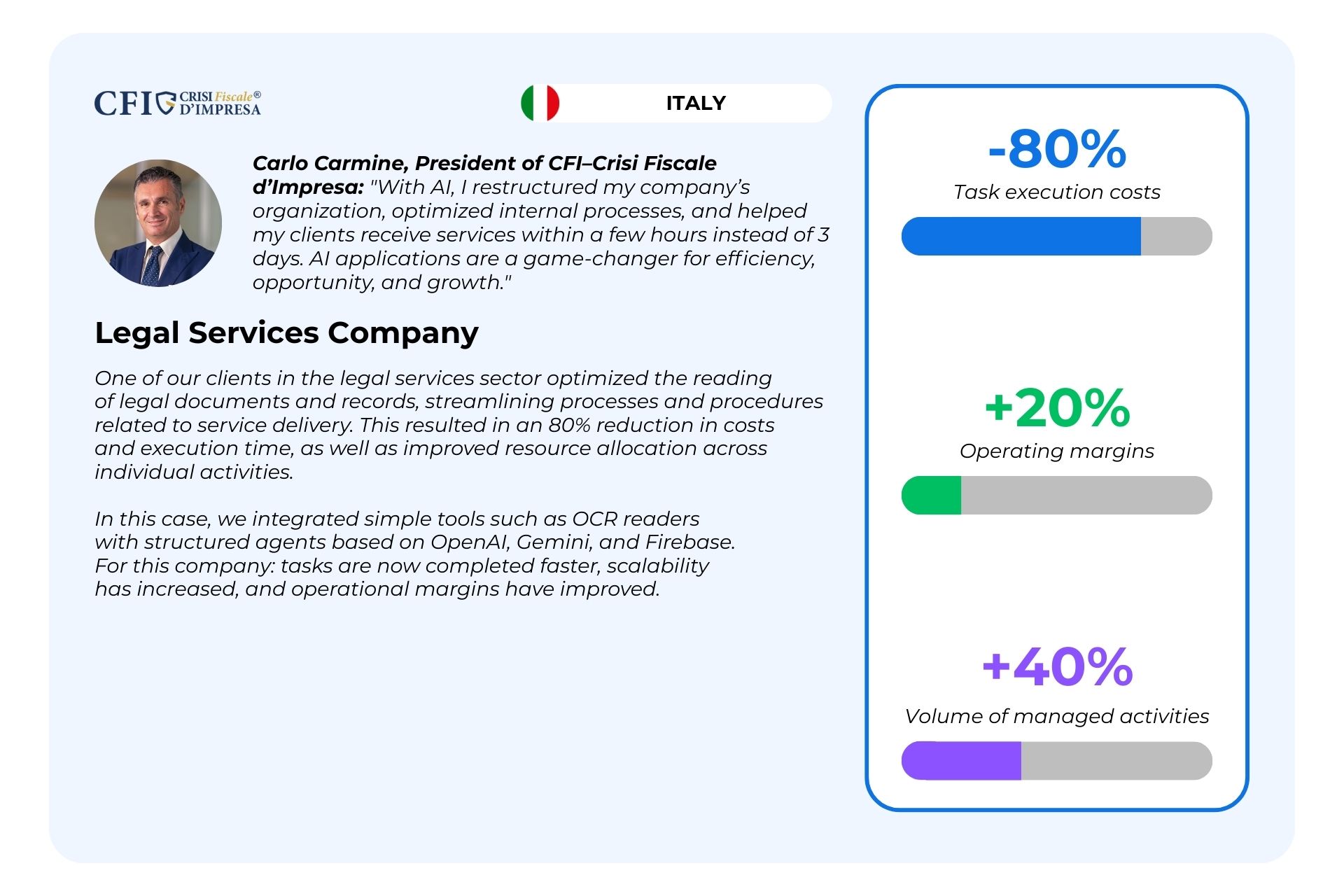1344x896 pixels.
Task: Click the +20% statistic figure
Action: tap(1057, 407)
